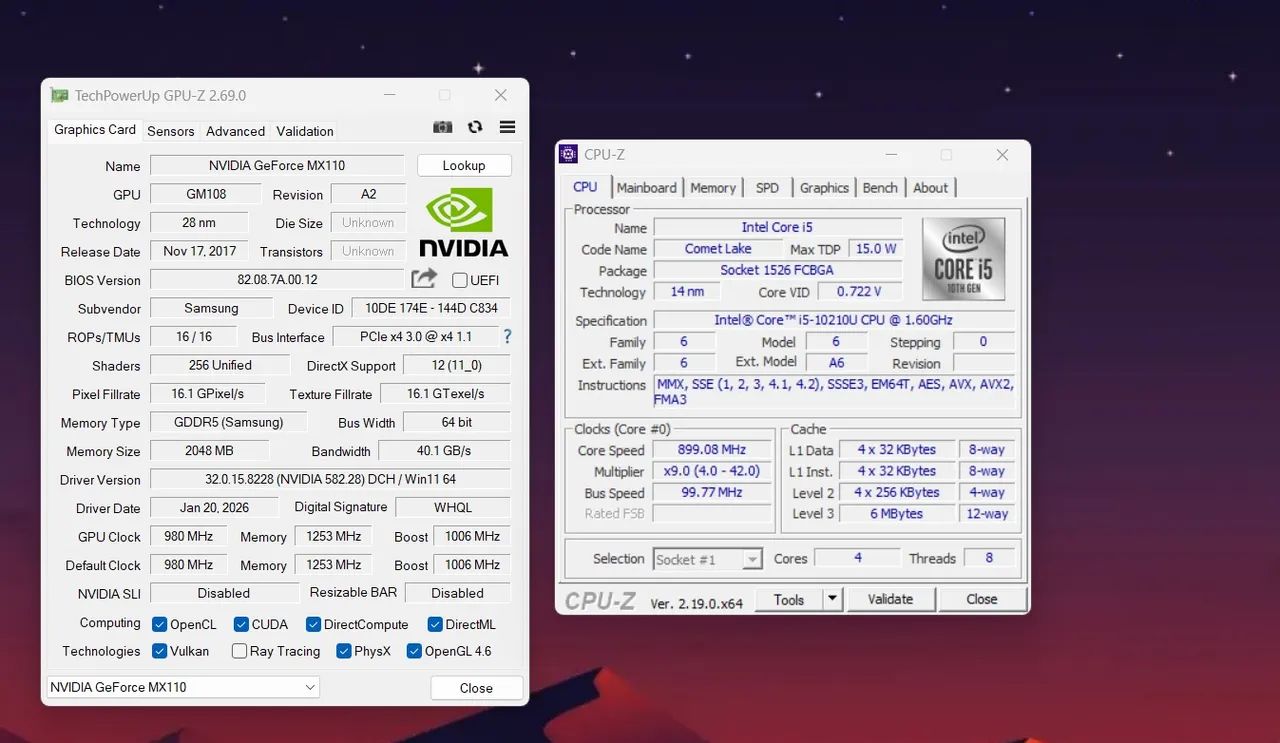The width and height of the screenshot is (1280, 743).
Task: Click the CPU-Z title bar app icon
Action: click(x=568, y=154)
